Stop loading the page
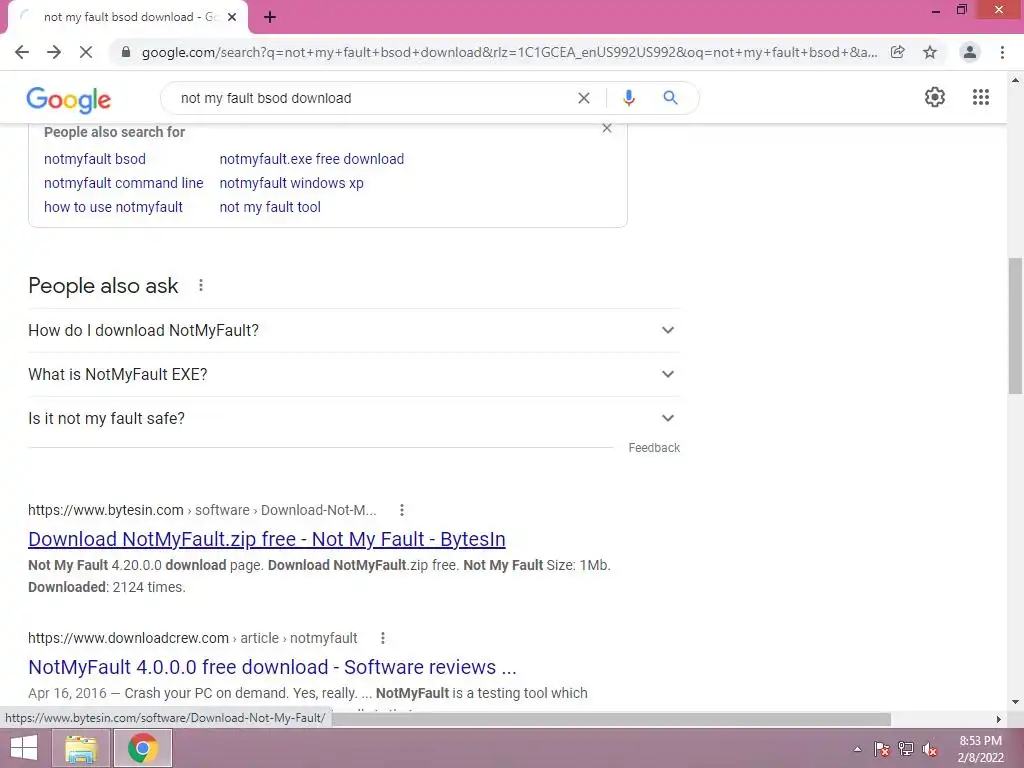The height and width of the screenshot is (768, 1024). (86, 52)
